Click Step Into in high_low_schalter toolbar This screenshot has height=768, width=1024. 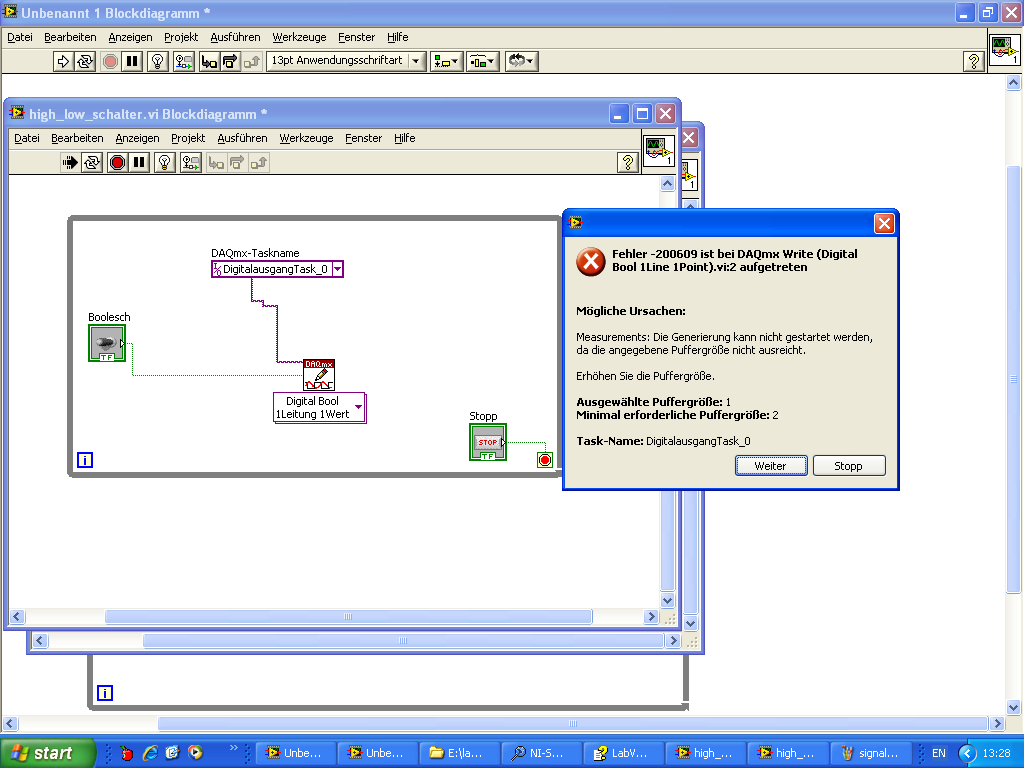tap(216, 163)
